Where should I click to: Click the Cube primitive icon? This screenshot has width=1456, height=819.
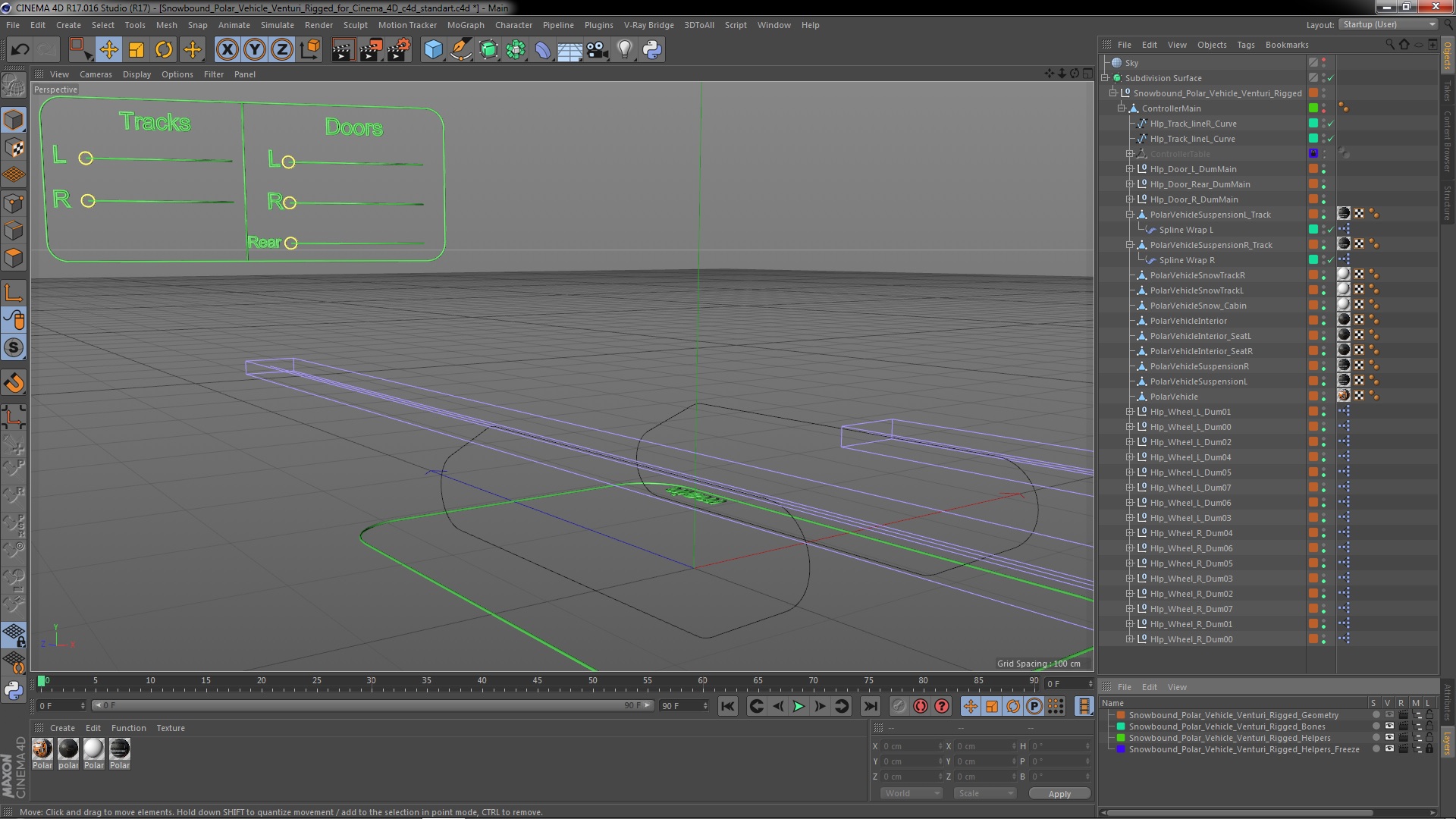point(433,50)
